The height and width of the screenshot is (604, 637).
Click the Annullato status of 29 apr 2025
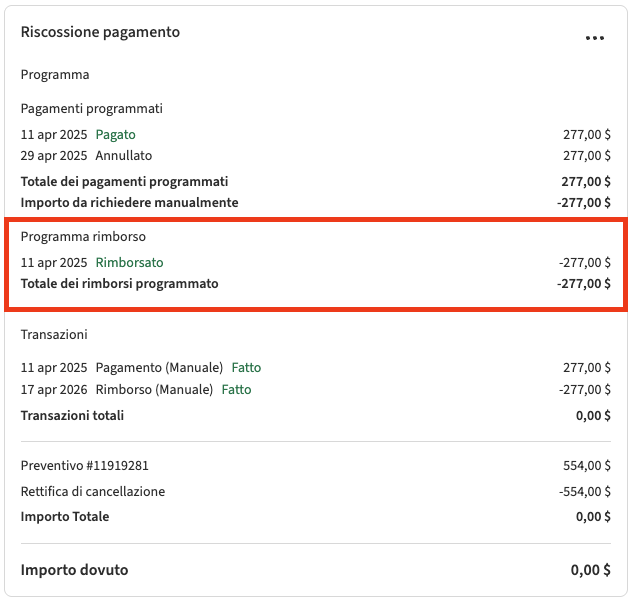[123, 155]
